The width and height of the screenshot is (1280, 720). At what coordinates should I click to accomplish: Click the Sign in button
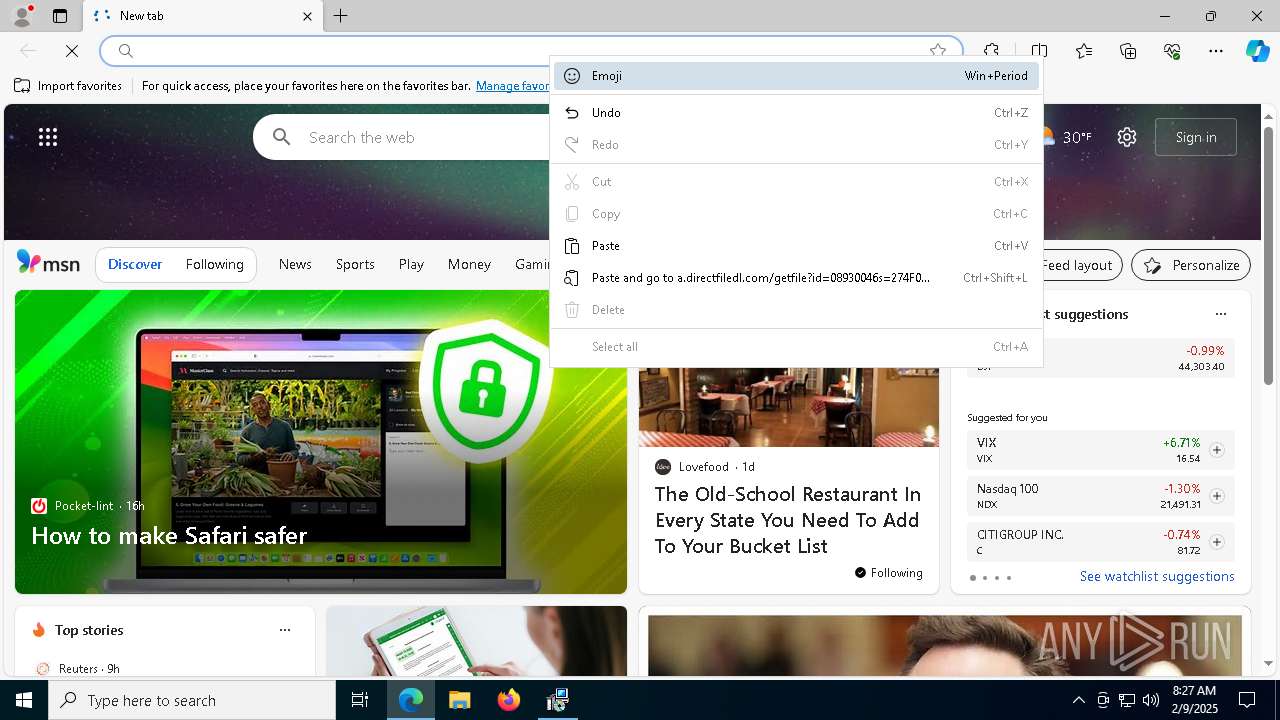point(1196,137)
